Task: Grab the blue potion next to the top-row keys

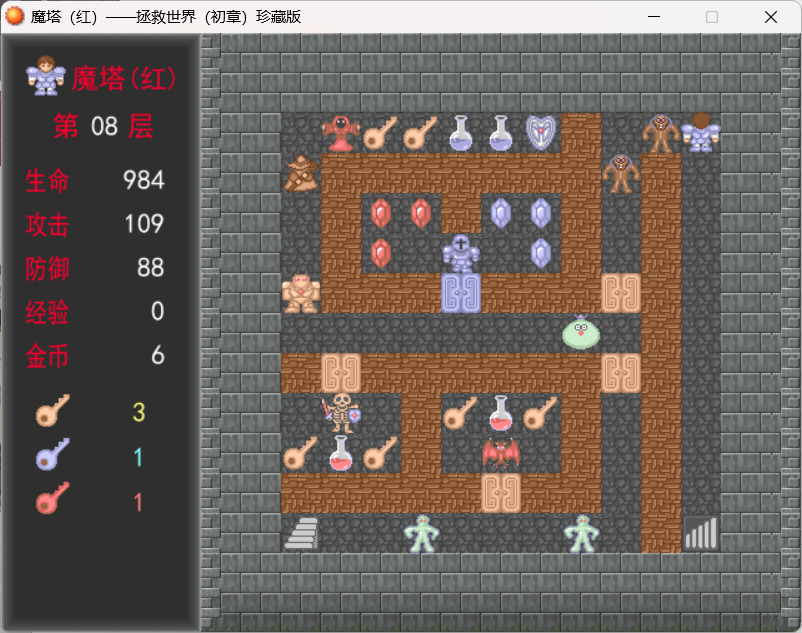Action: pyautogui.click(x=461, y=133)
